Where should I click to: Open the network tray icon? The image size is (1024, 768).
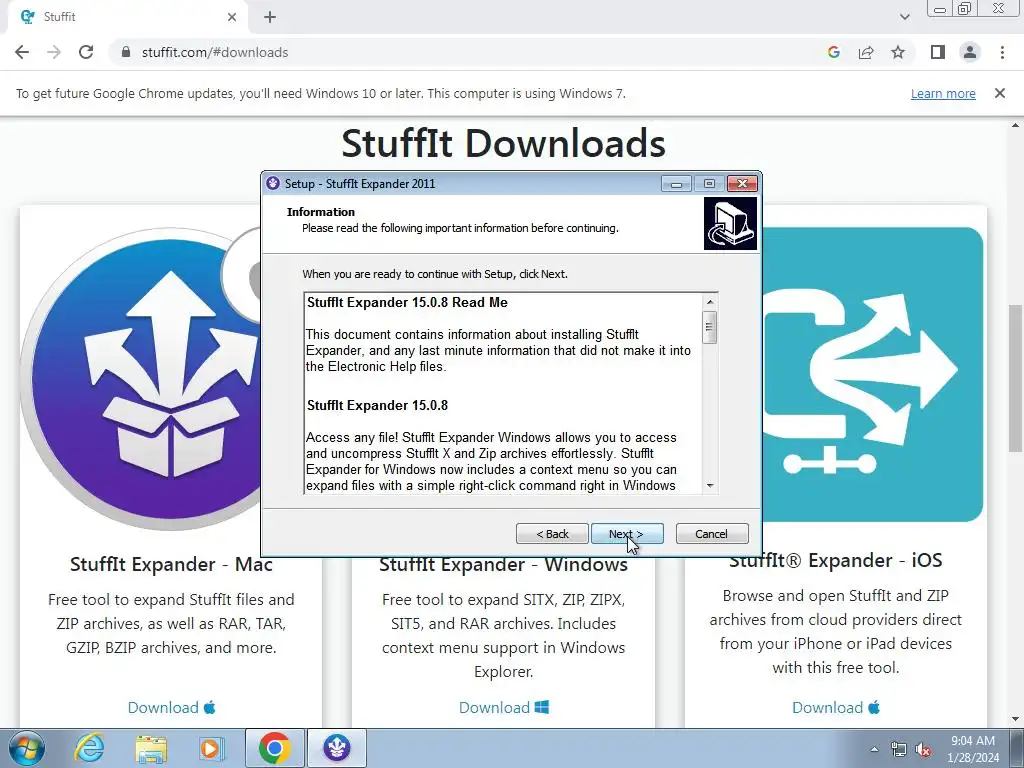899,749
